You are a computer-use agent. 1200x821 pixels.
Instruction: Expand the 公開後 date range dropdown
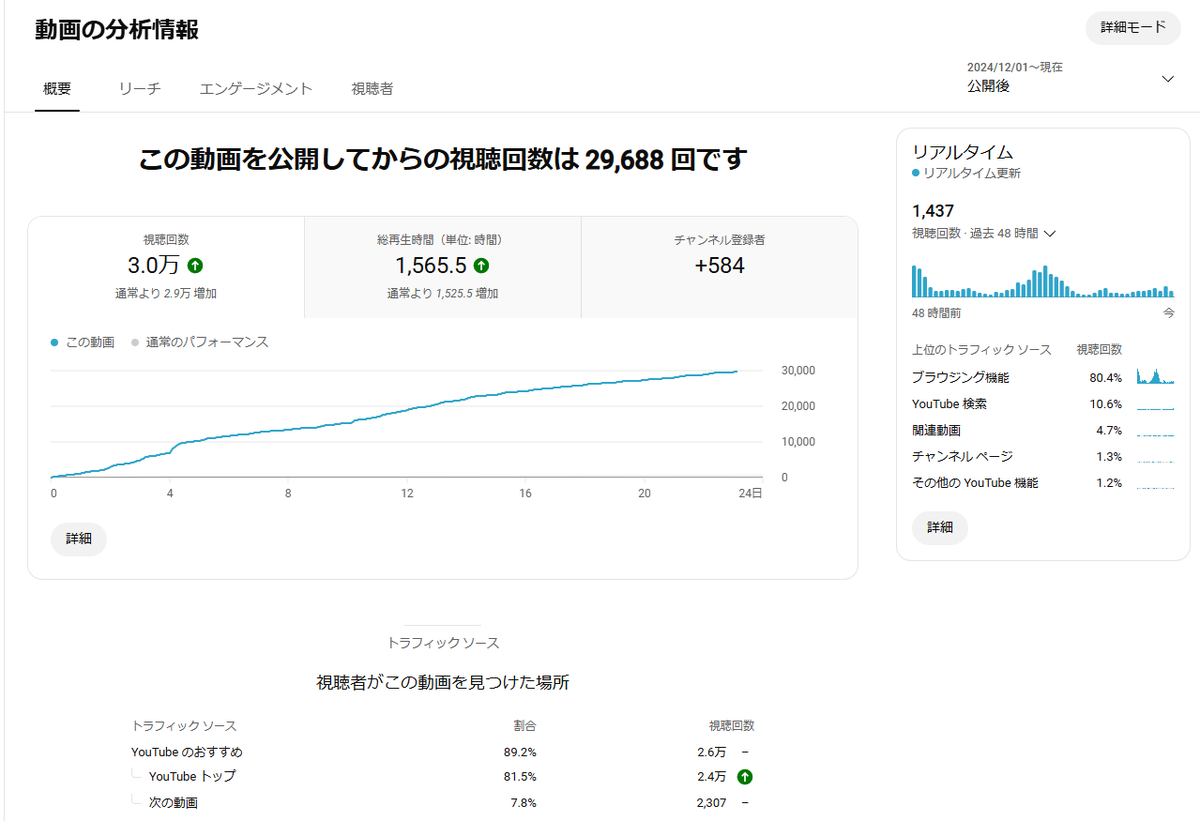pos(1070,78)
